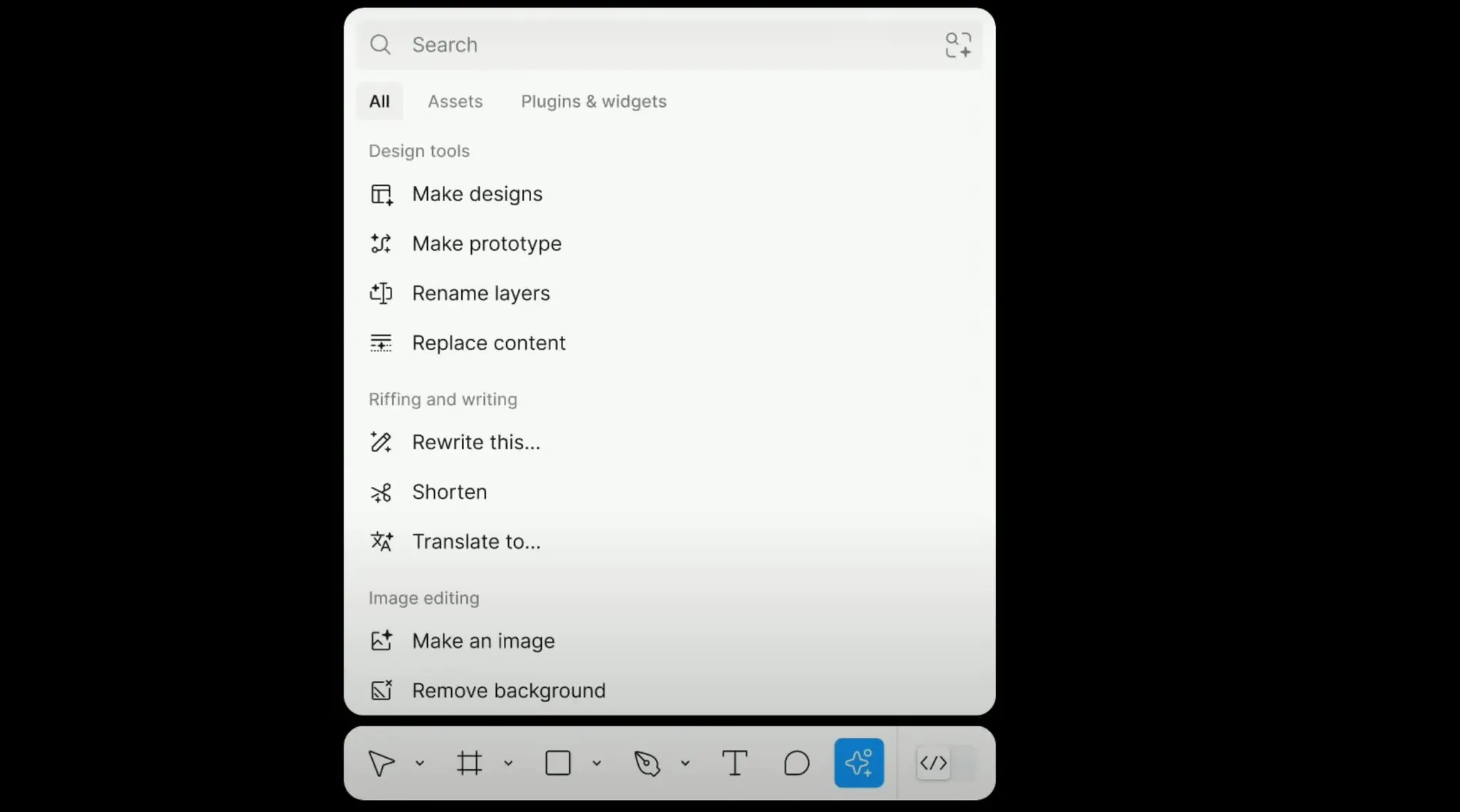Open Plugins & widgets tab
This screenshot has height=812, width=1460.
point(593,101)
